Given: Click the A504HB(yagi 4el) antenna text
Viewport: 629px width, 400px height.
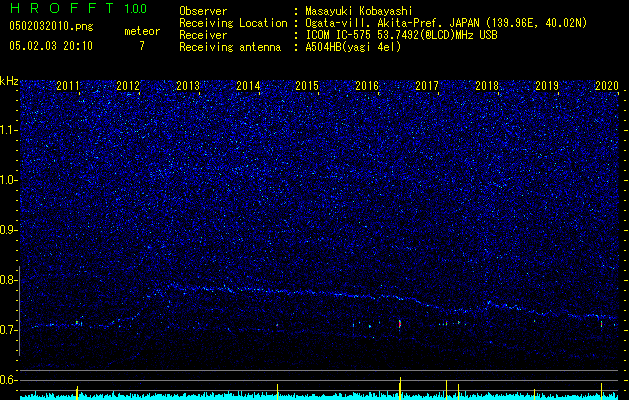Looking at the screenshot, I should [353, 47].
